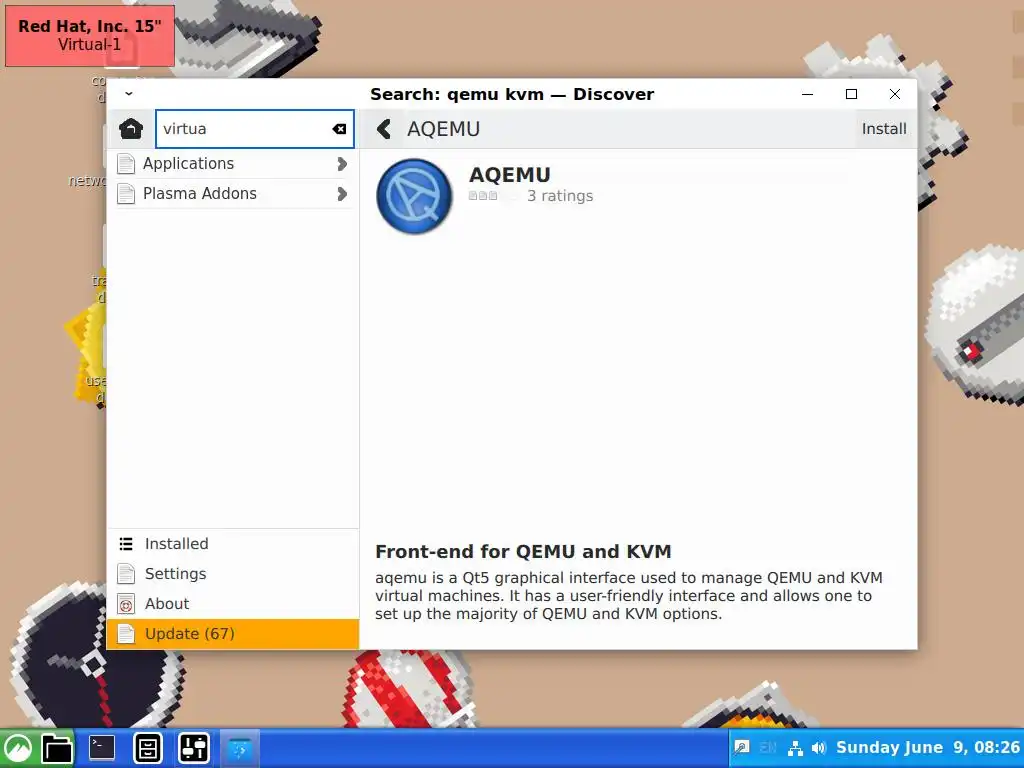Click the AQEMU application icon
Viewport: 1024px width, 768px height.
[x=414, y=196]
